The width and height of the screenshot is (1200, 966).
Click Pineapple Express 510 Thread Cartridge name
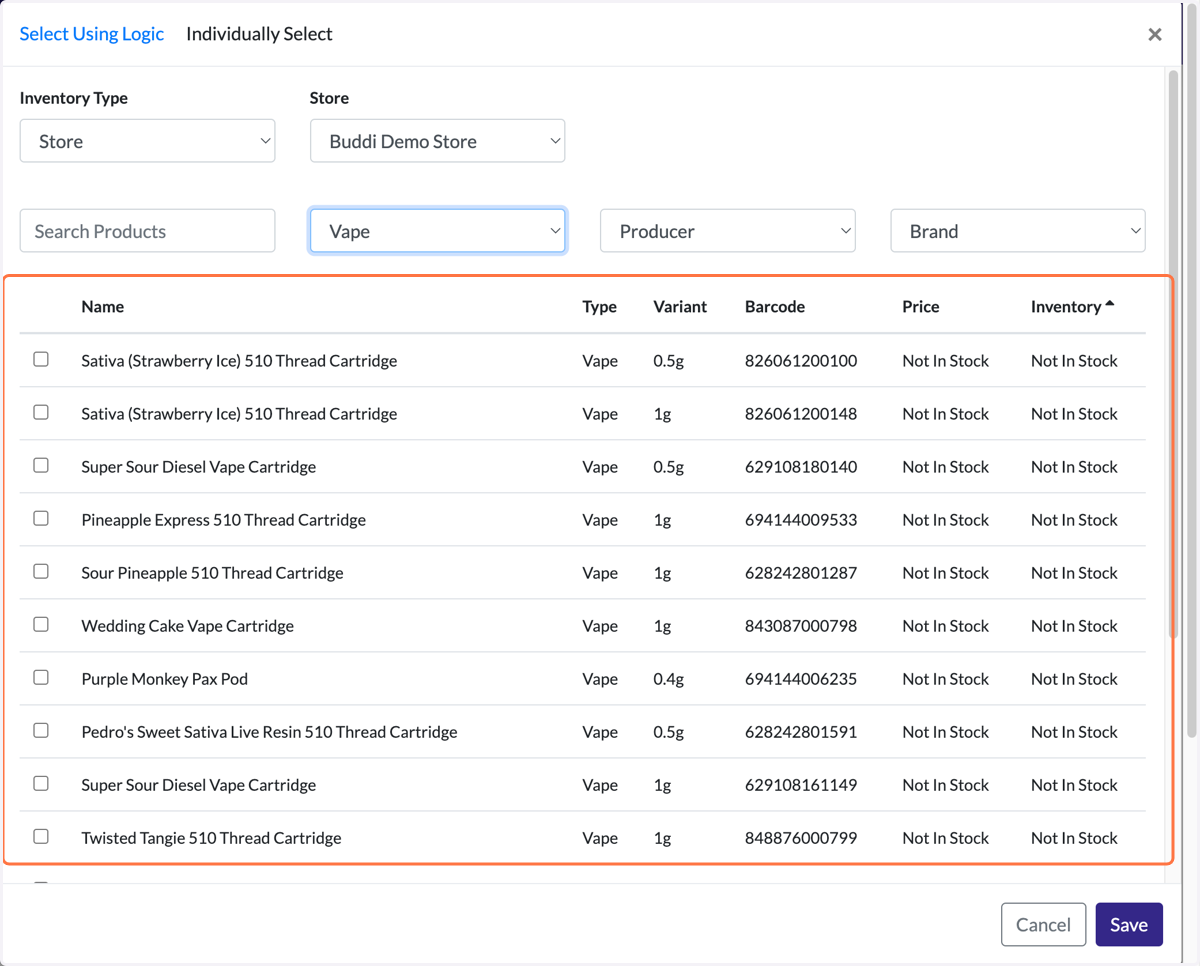pyautogui.click(x=224, y=520)
